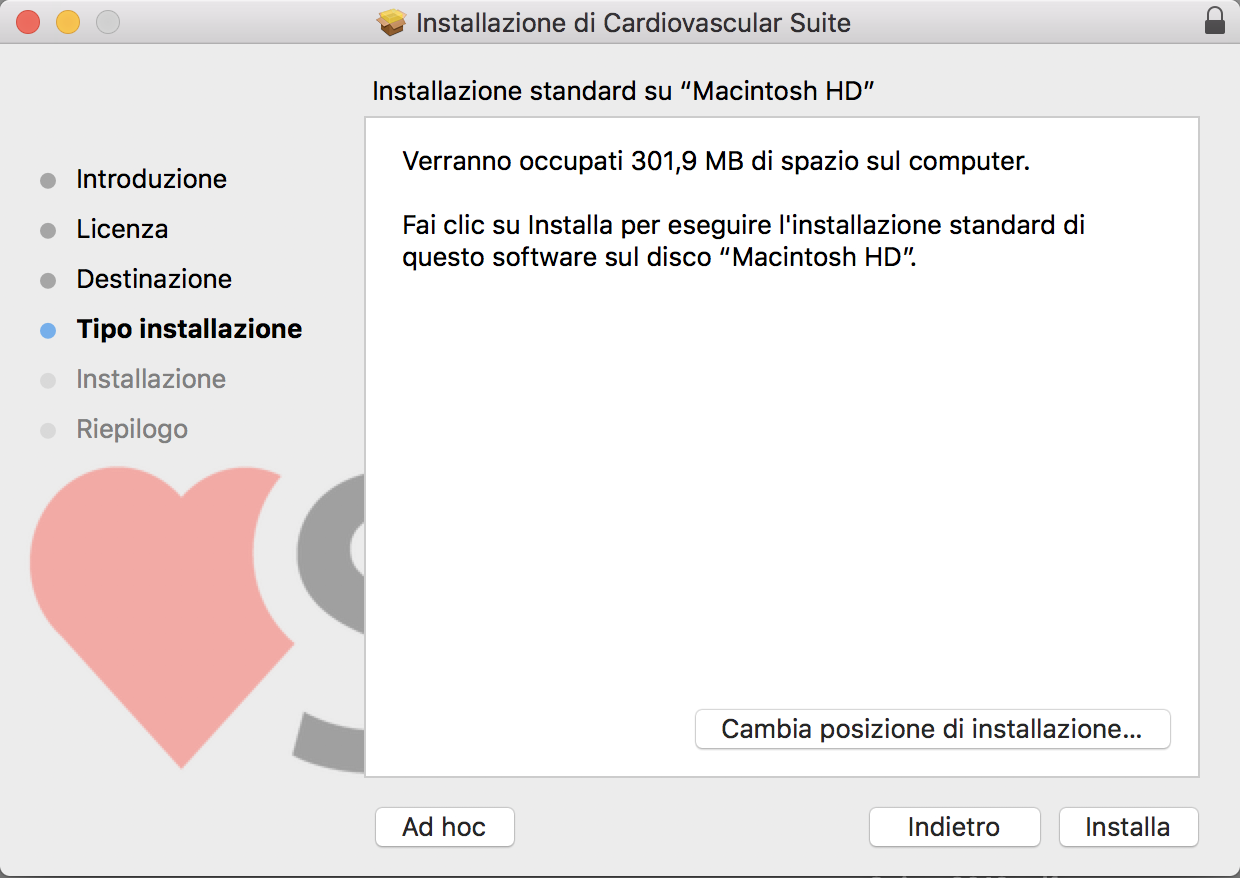This screenshot has height=878, width=1240.
Task: Click the disabled gray zoom button
Action: pos(107,22)
